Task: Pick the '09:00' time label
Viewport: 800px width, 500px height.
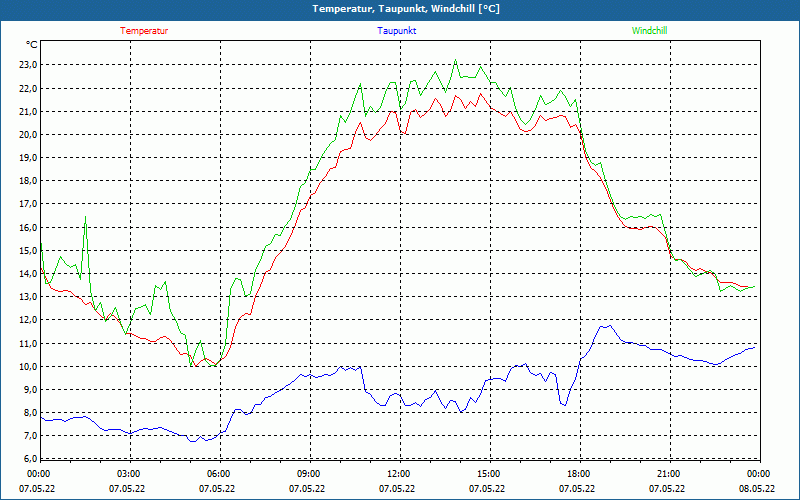Action: [309, 474]
